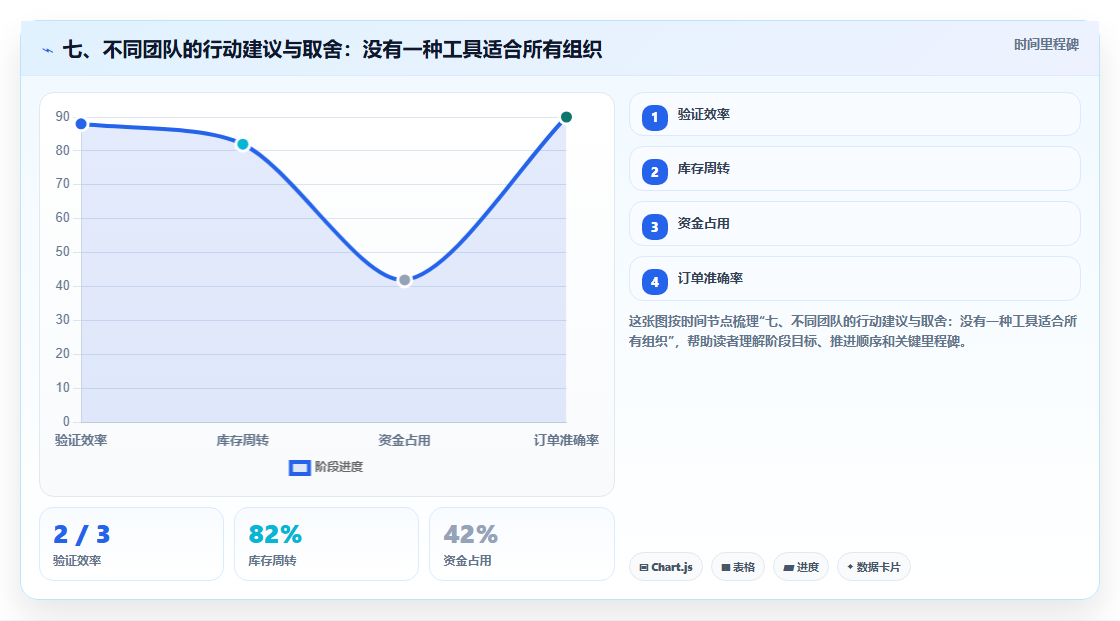Image resolution: width=1120 pixels, height=621 pixels.
Task: Click the 表格 tag
Action: coord(738,567)
